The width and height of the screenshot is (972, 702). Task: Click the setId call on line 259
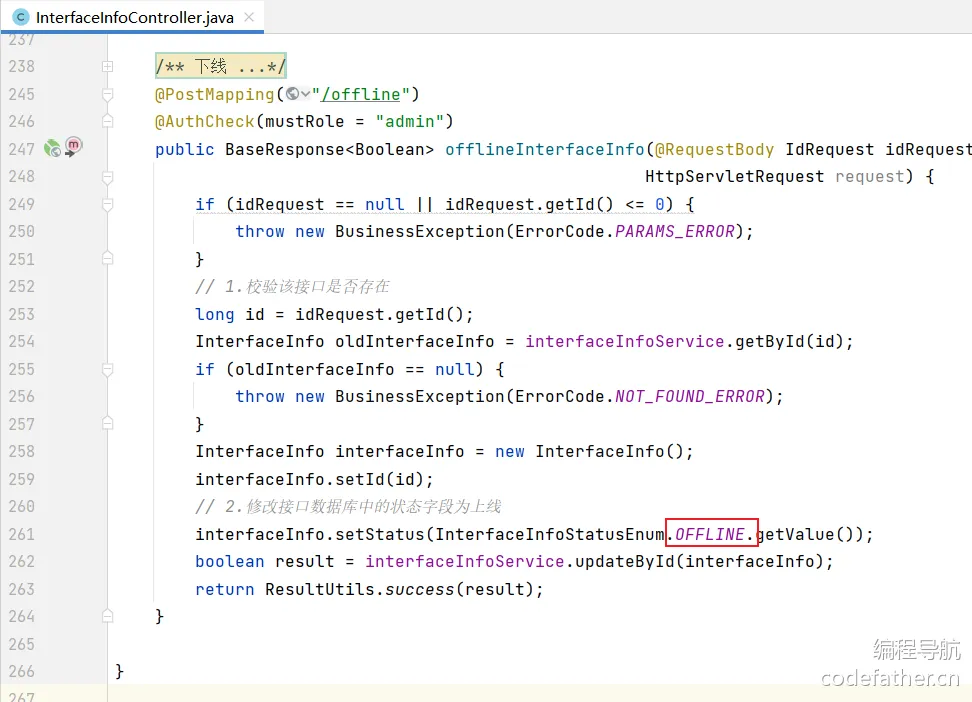[x=360, y=479]
